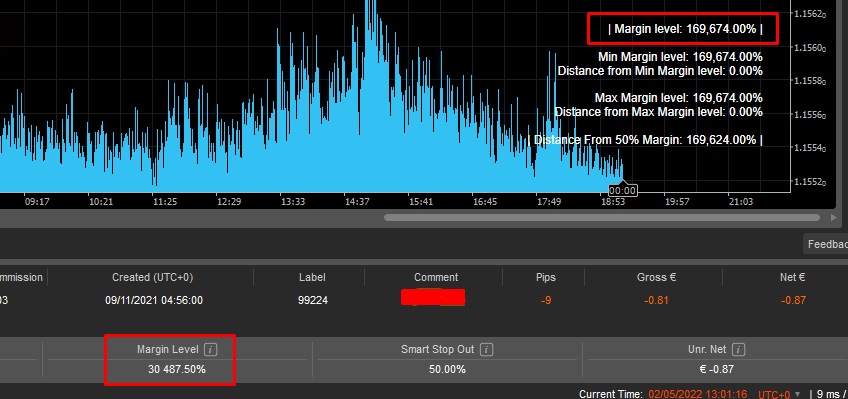Click the Smart Stop Out value 50.00%

coord(447,370)
